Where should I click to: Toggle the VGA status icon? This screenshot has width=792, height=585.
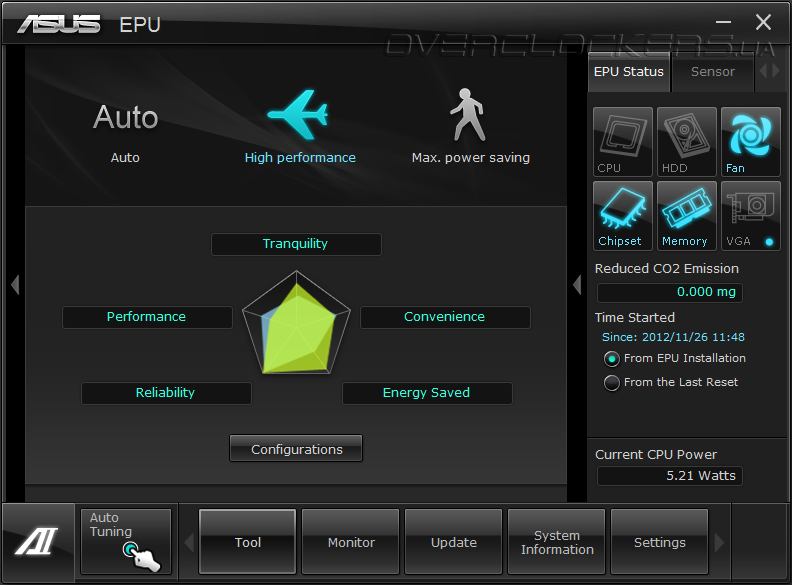(751, 216)
